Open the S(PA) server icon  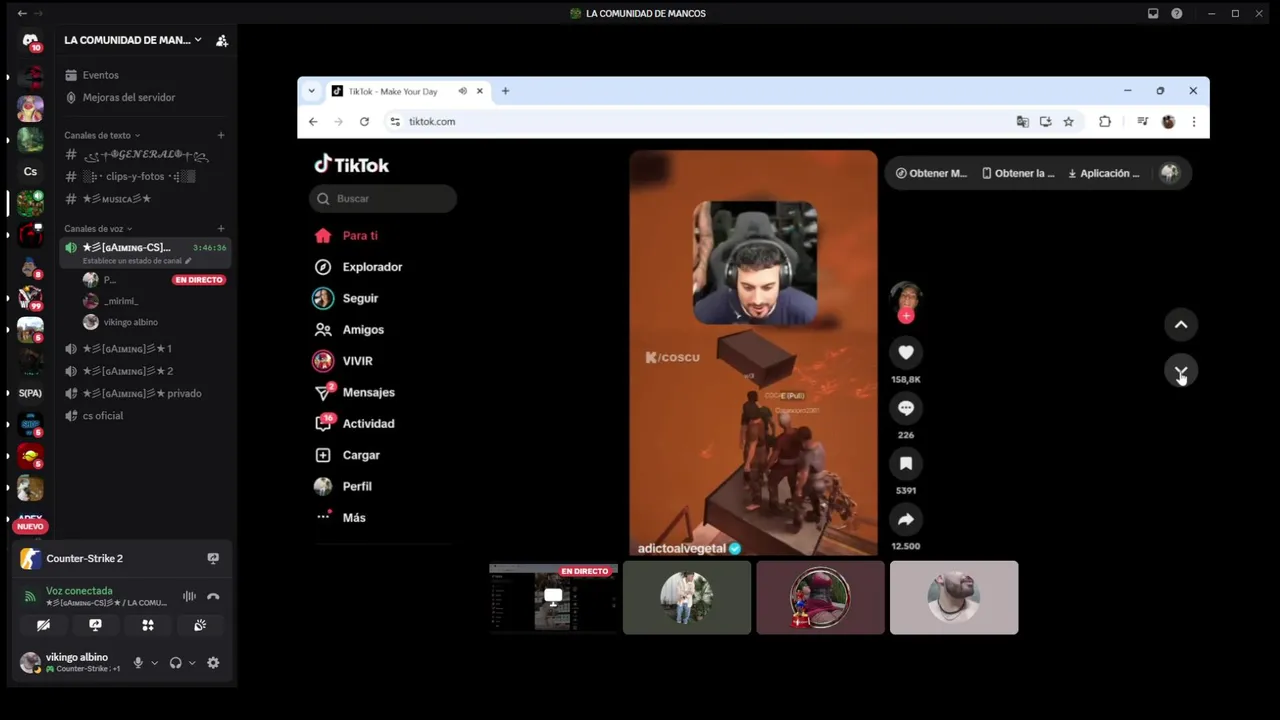pyautogui.click(x=30, y=393)
